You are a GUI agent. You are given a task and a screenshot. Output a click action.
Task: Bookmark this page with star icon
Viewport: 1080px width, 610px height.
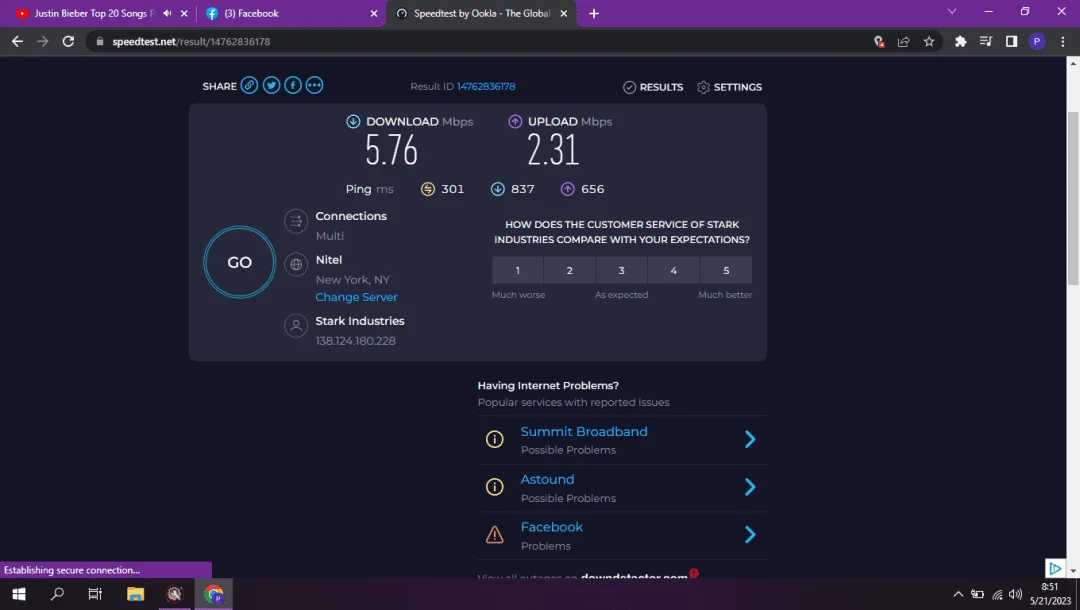(x=928, y=41)
